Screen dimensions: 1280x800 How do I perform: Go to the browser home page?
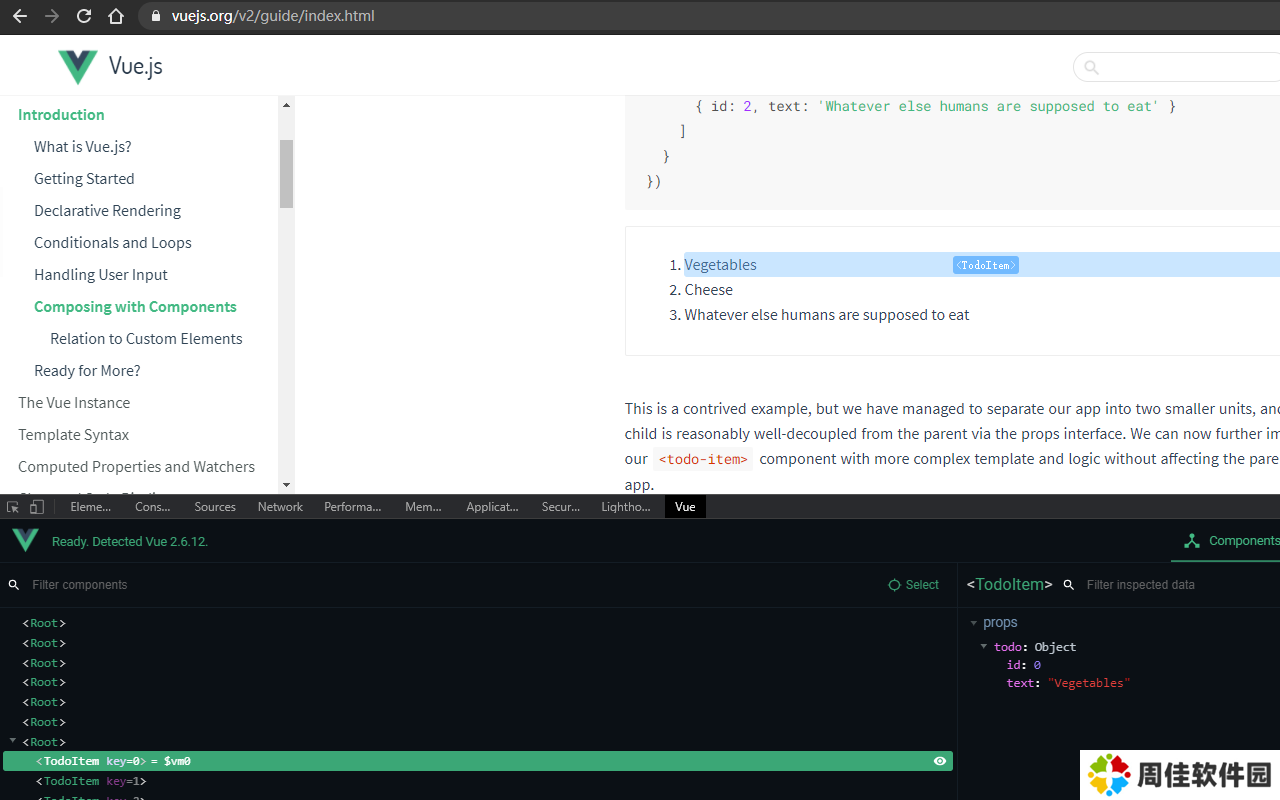click(116, 16)
